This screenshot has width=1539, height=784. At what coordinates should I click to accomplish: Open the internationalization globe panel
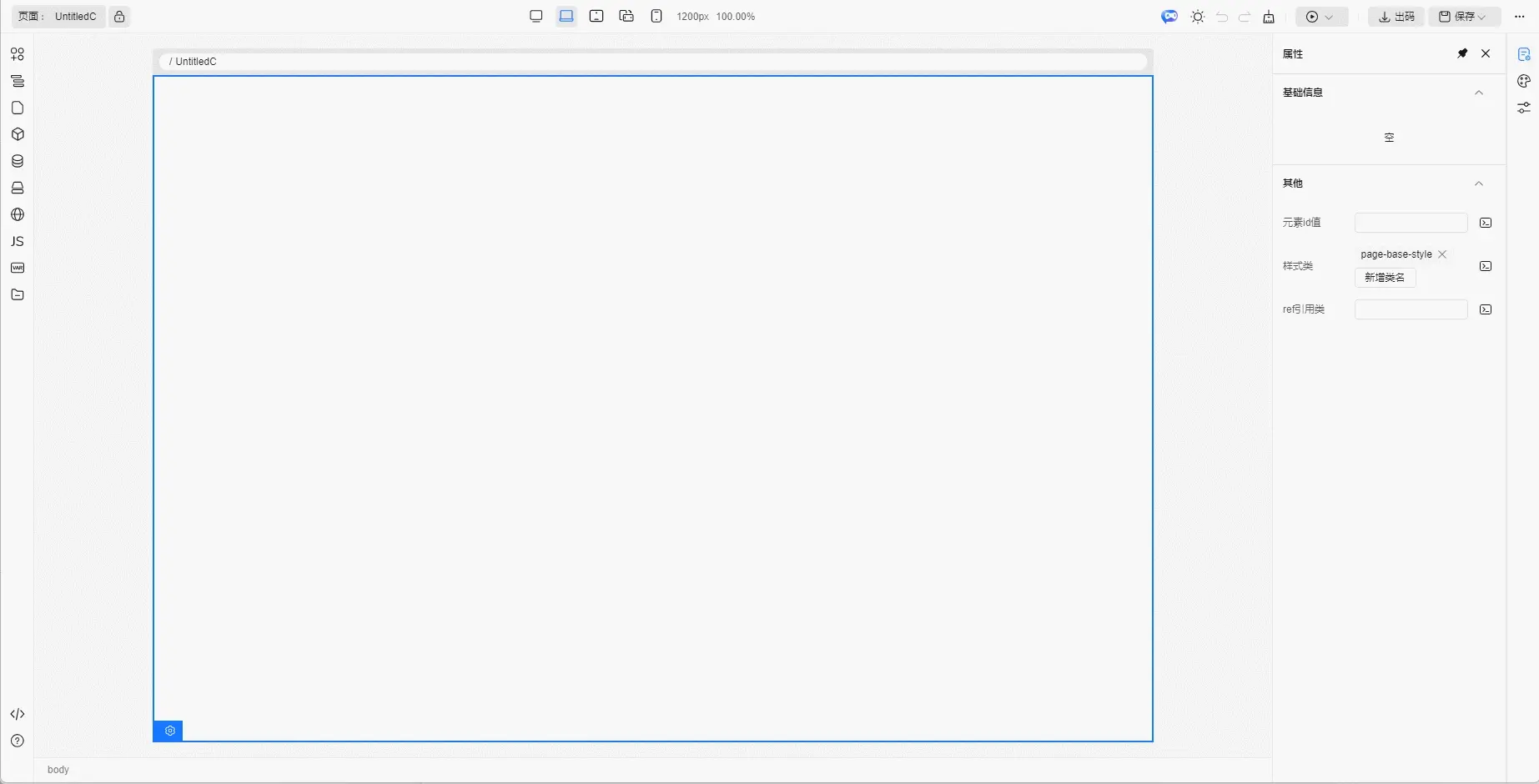pyautogui.click(x=18, y=214)
